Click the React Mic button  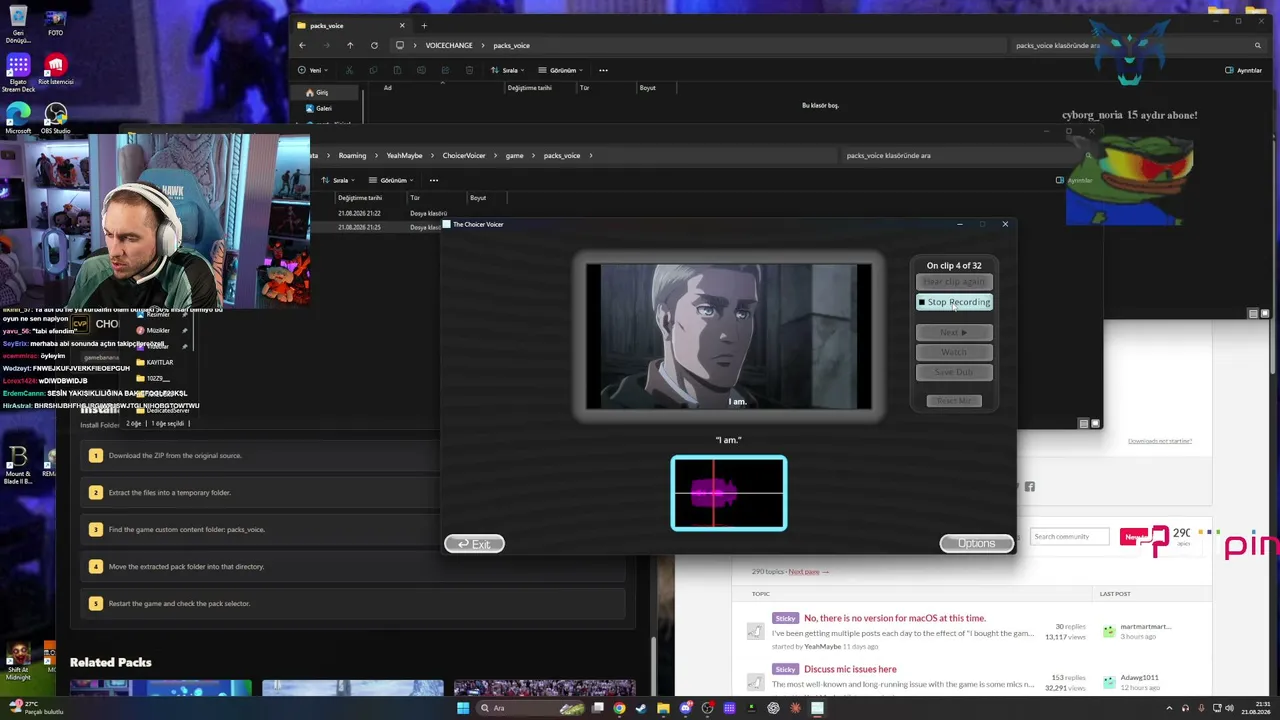pos(954,401)
